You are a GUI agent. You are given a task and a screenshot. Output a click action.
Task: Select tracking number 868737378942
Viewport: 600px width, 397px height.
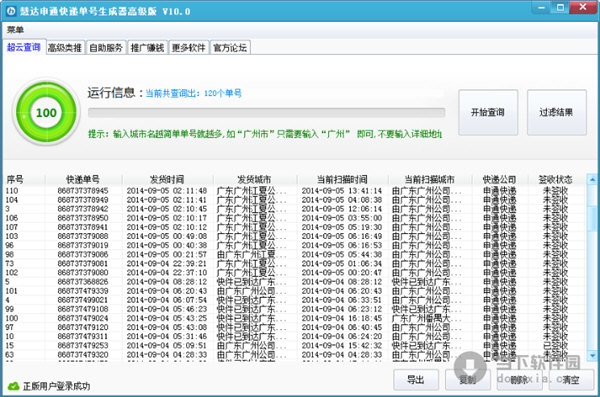tap(83, 209)
